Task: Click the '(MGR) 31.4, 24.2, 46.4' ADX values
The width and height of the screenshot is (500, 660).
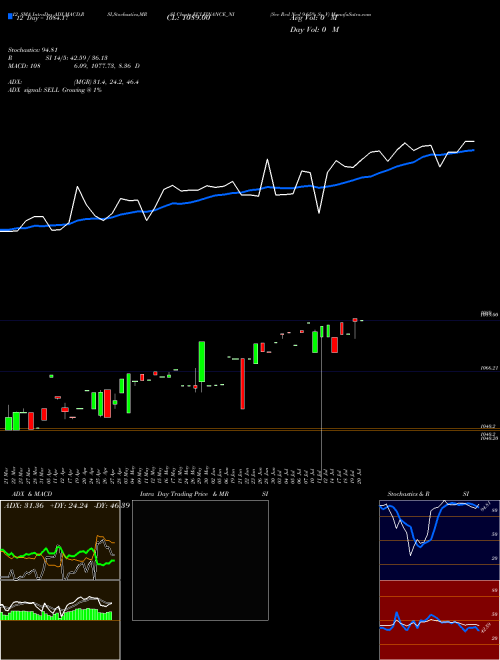Action: click(x=106, y=82)
